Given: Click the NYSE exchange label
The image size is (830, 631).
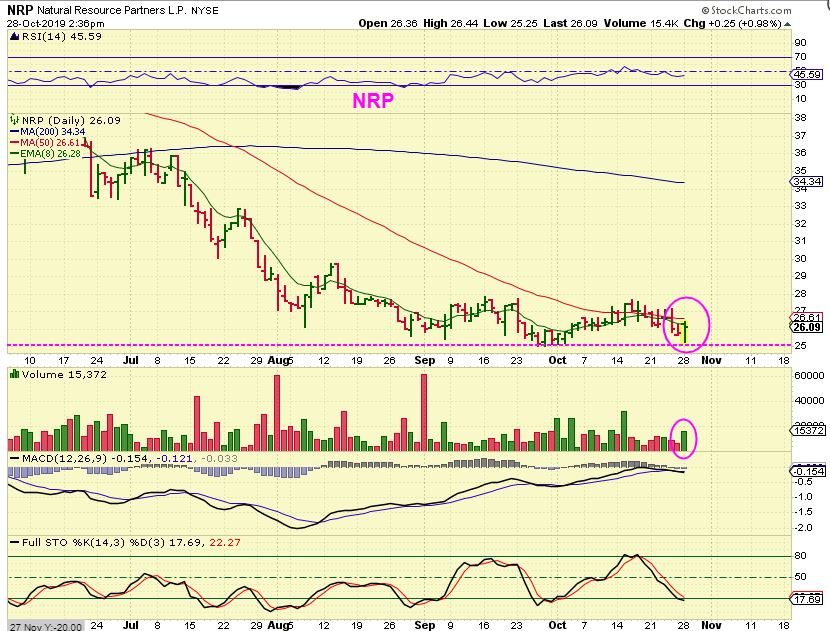Looking at the screenshot, I should coord(204,11).
